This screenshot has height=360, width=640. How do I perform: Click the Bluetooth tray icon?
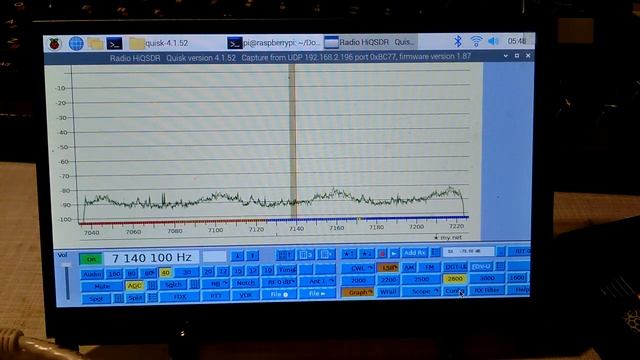[458, 41]
